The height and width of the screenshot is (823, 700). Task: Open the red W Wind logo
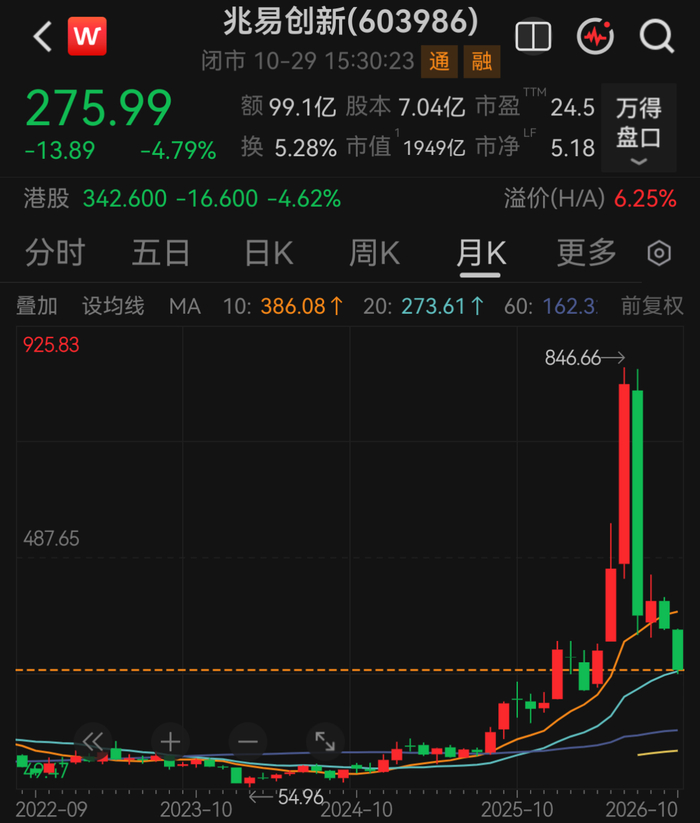[87, 36]
